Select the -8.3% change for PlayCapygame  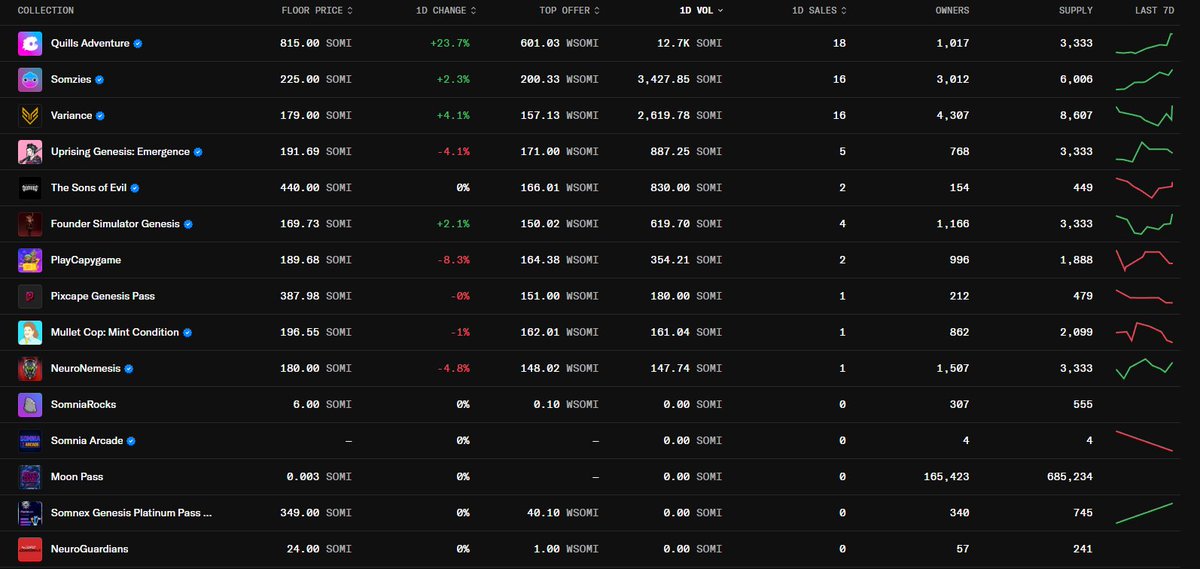pyautogui.click(x=453, y=260)
